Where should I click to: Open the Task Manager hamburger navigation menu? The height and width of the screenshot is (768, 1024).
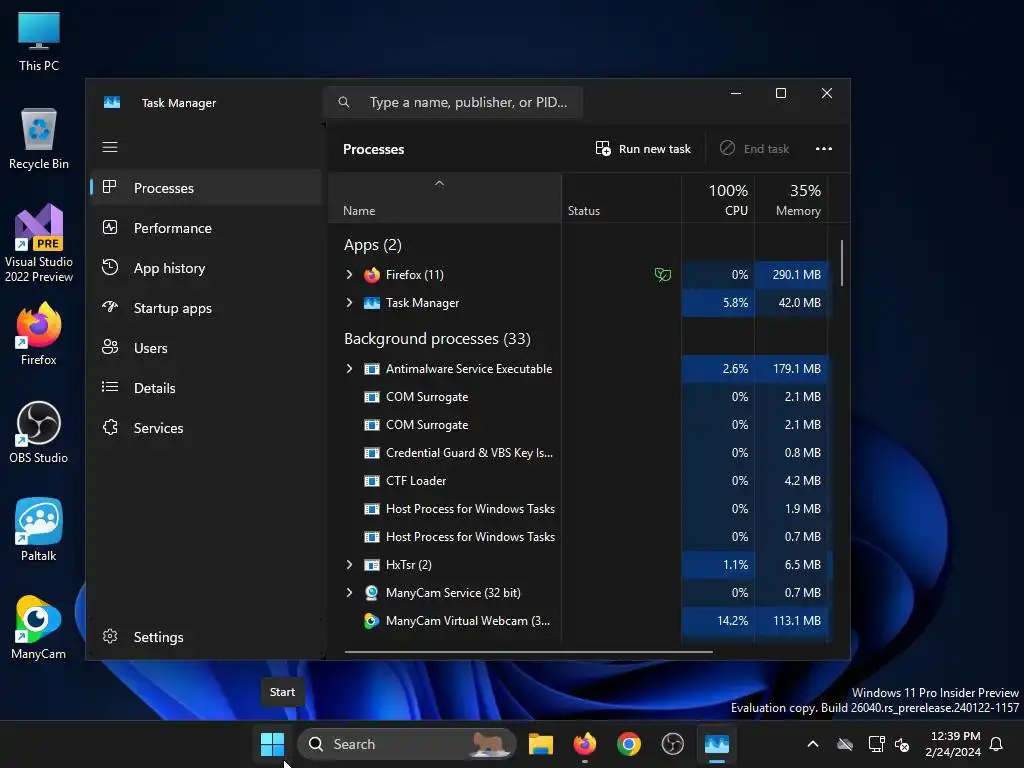click(x=110, y=147)
